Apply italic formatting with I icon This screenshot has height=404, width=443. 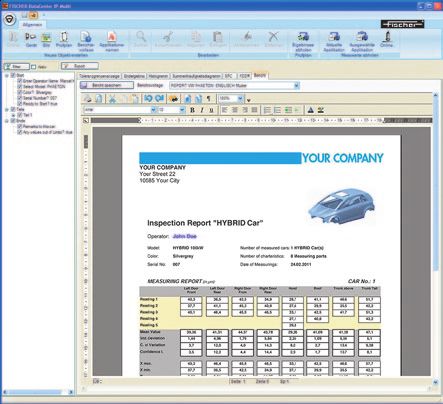[x=202, y=110]
